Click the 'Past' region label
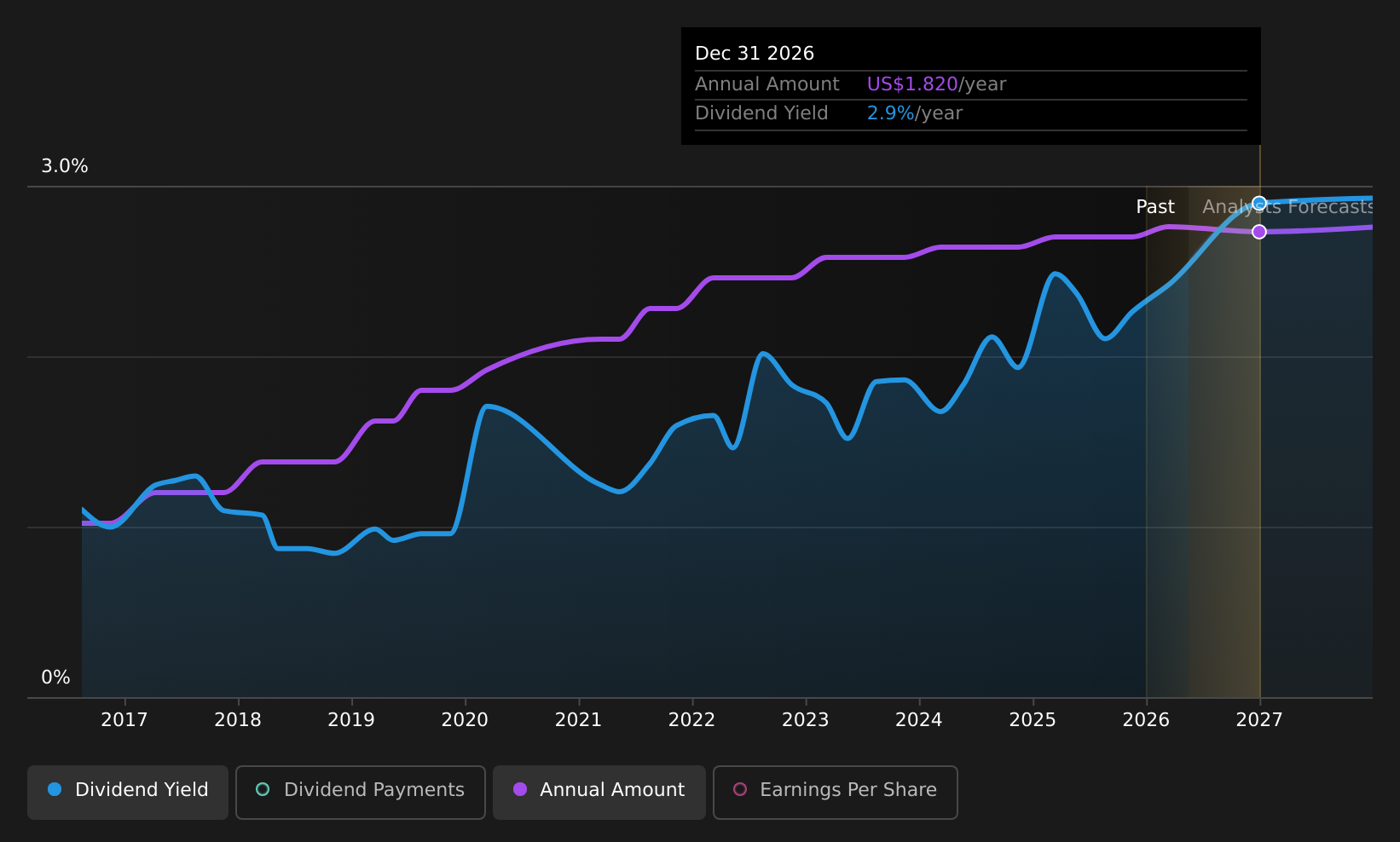 pyautogui.click(x=1155, y=207)
